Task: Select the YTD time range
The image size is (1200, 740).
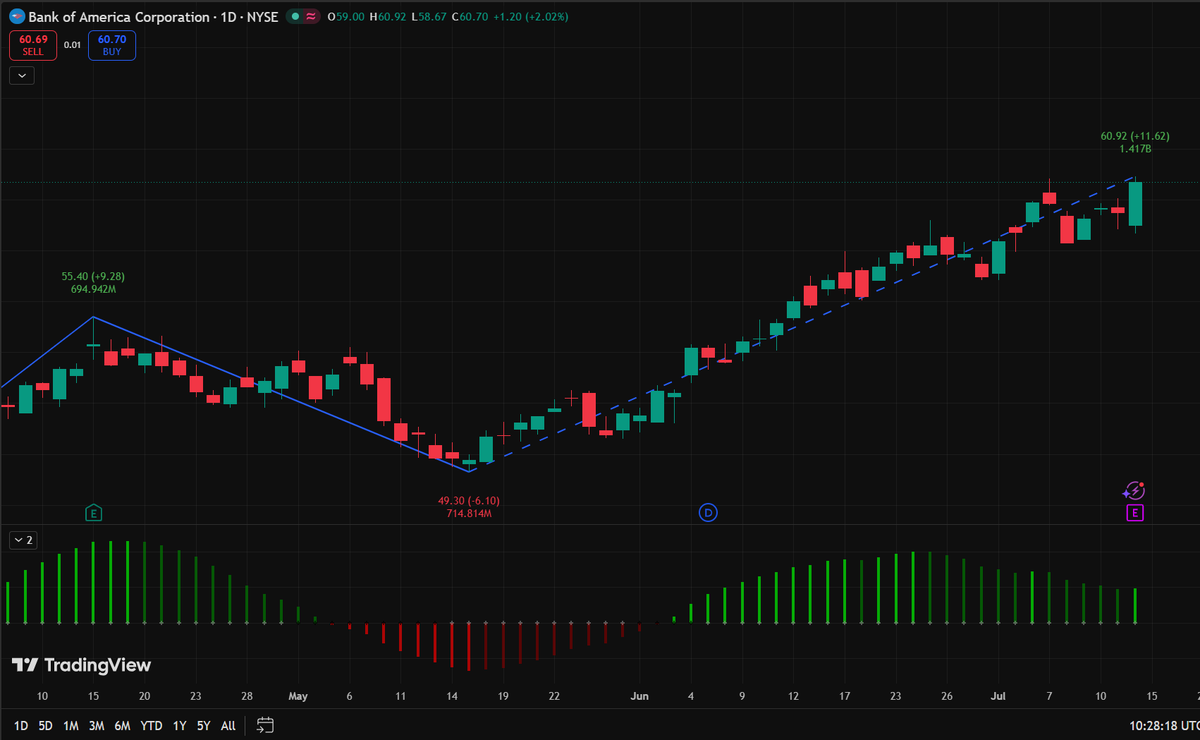Action: [x=151, y=725]
